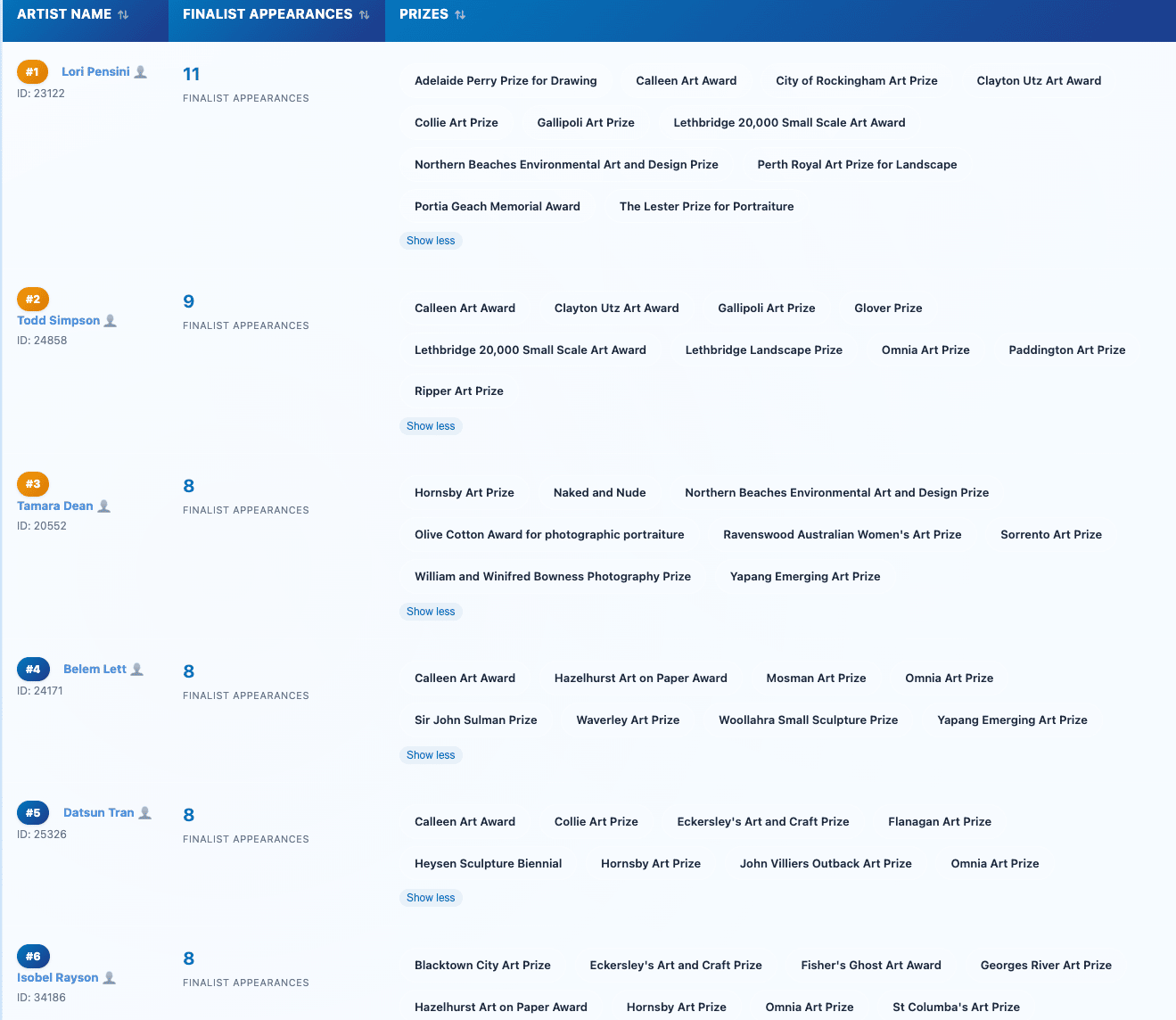Click the sort arrows next to Prizes
The image size is (1176, 1020).
coord(460,15)
